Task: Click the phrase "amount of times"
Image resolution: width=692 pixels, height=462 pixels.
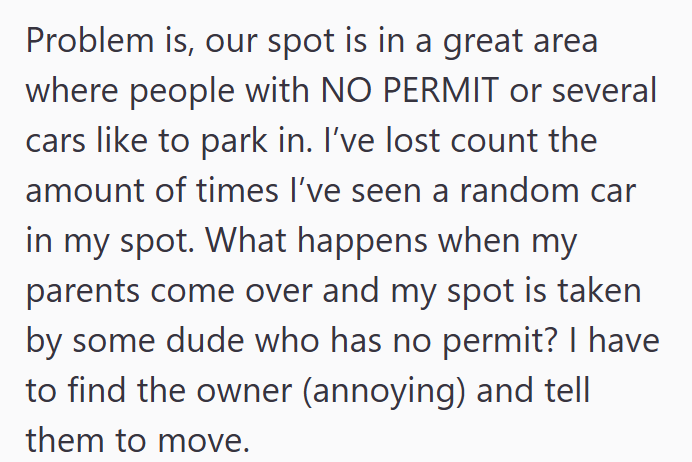Action: pyautogui.click(x=152, y=191)
